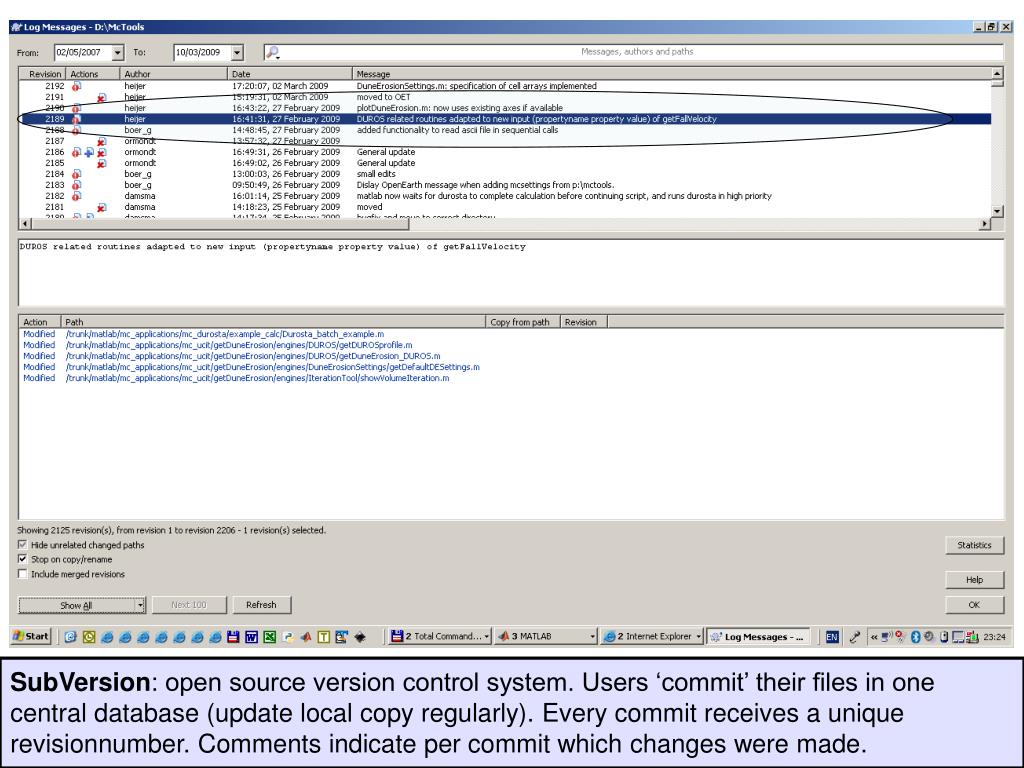Expand the MATLAB taskbar group
1024x768 pixels.
(x=593, y=637)
